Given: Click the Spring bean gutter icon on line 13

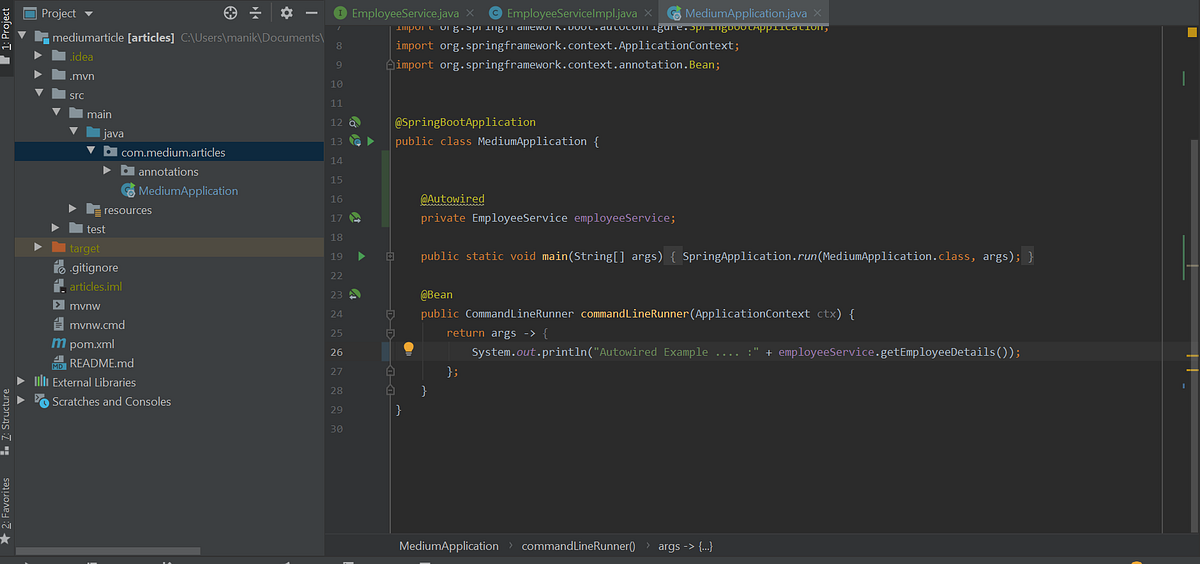Looking at the screenshot, I should pyautogui.click(x=354, y=141).
